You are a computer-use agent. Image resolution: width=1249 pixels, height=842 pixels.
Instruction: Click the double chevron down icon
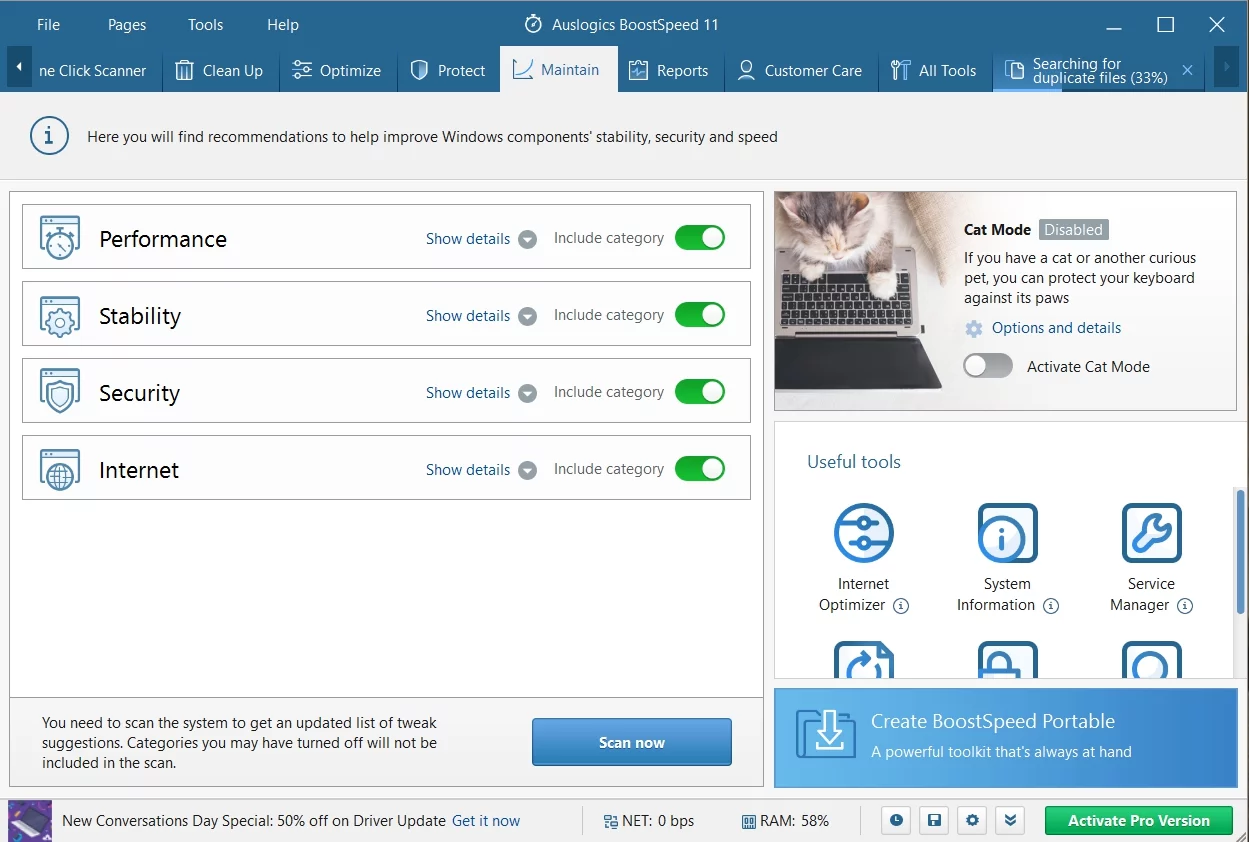point(1010,820)
